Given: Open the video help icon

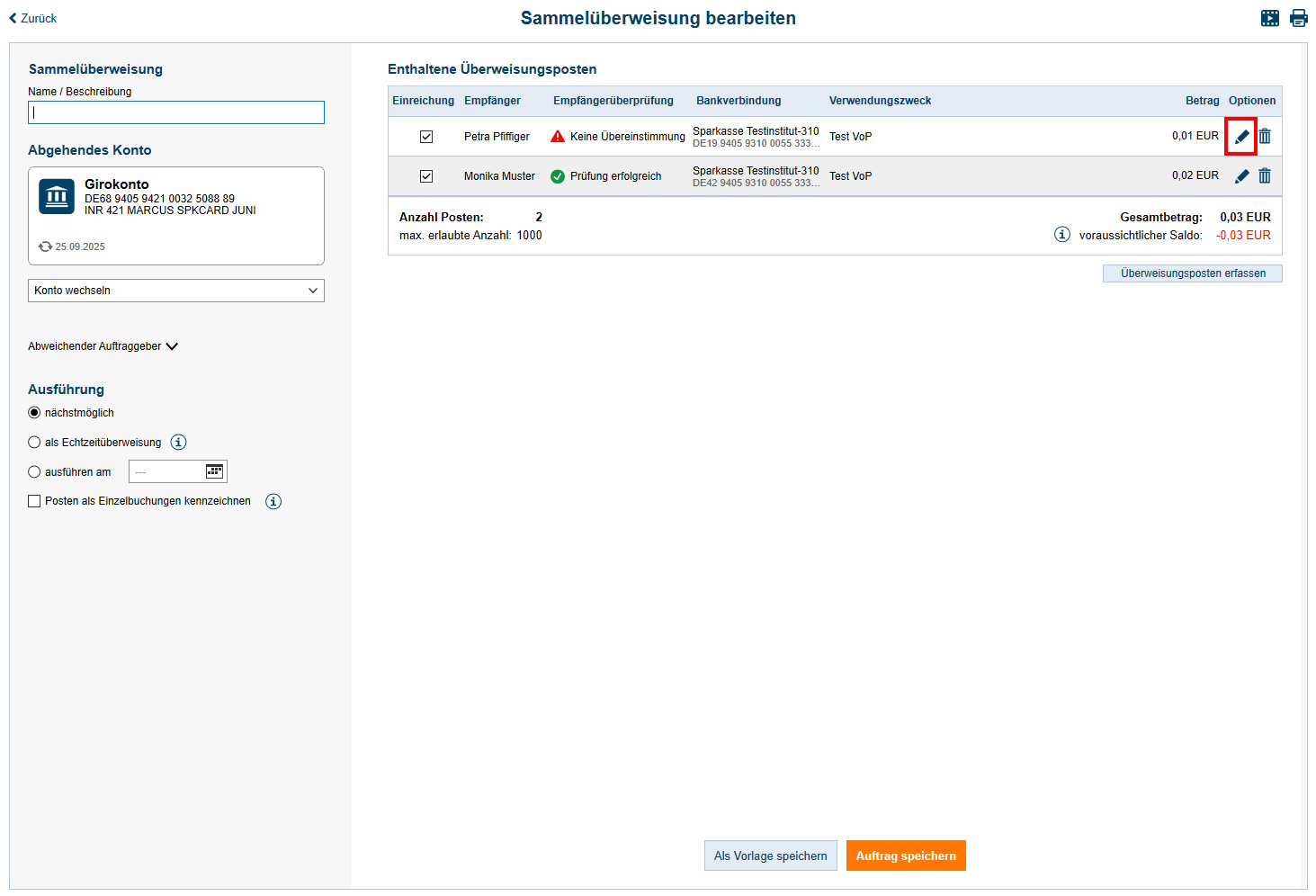Looking at the screenshot, I should pos(1270,18).
